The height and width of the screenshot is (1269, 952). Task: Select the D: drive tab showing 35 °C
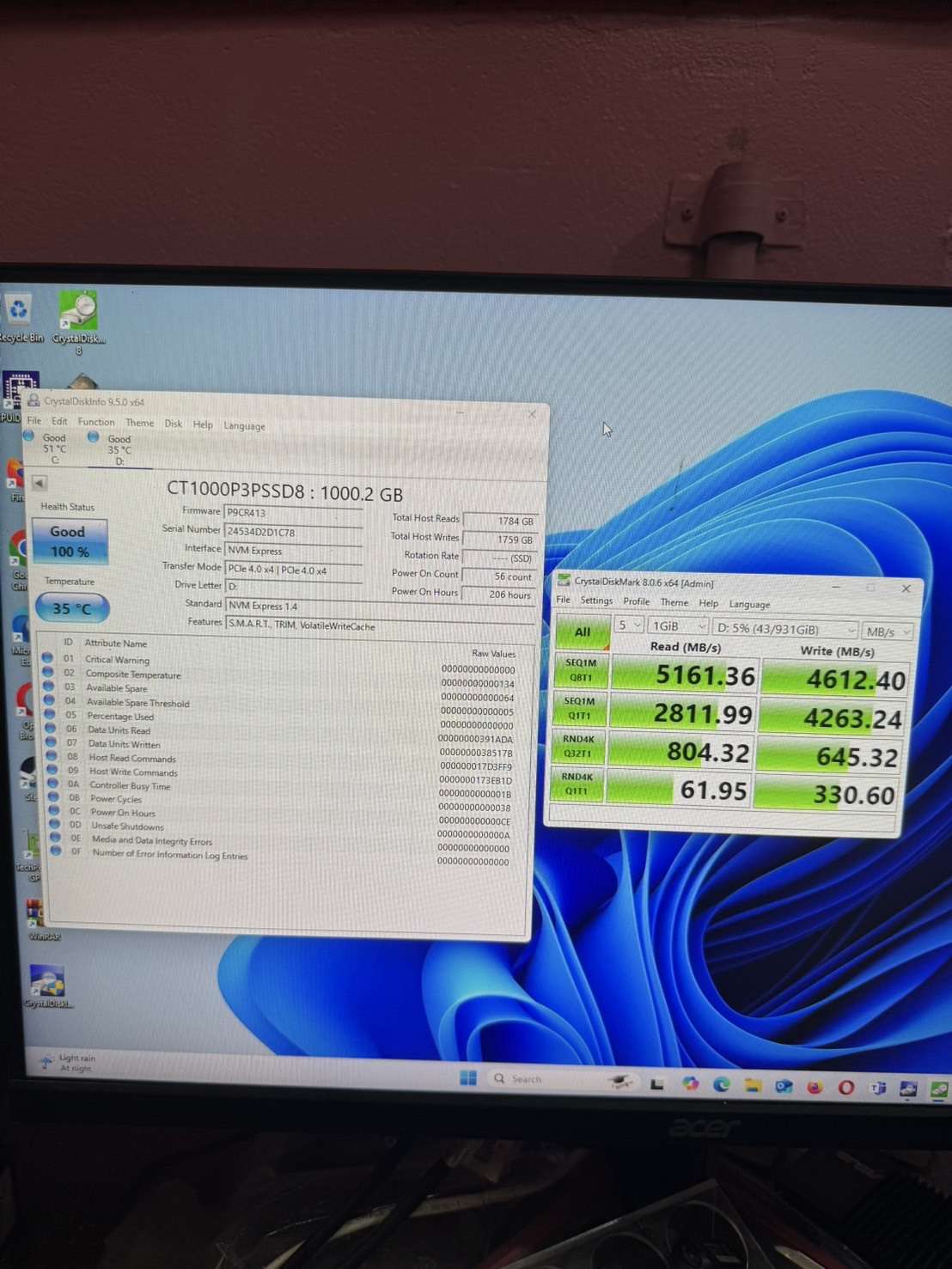coord(118,449)
